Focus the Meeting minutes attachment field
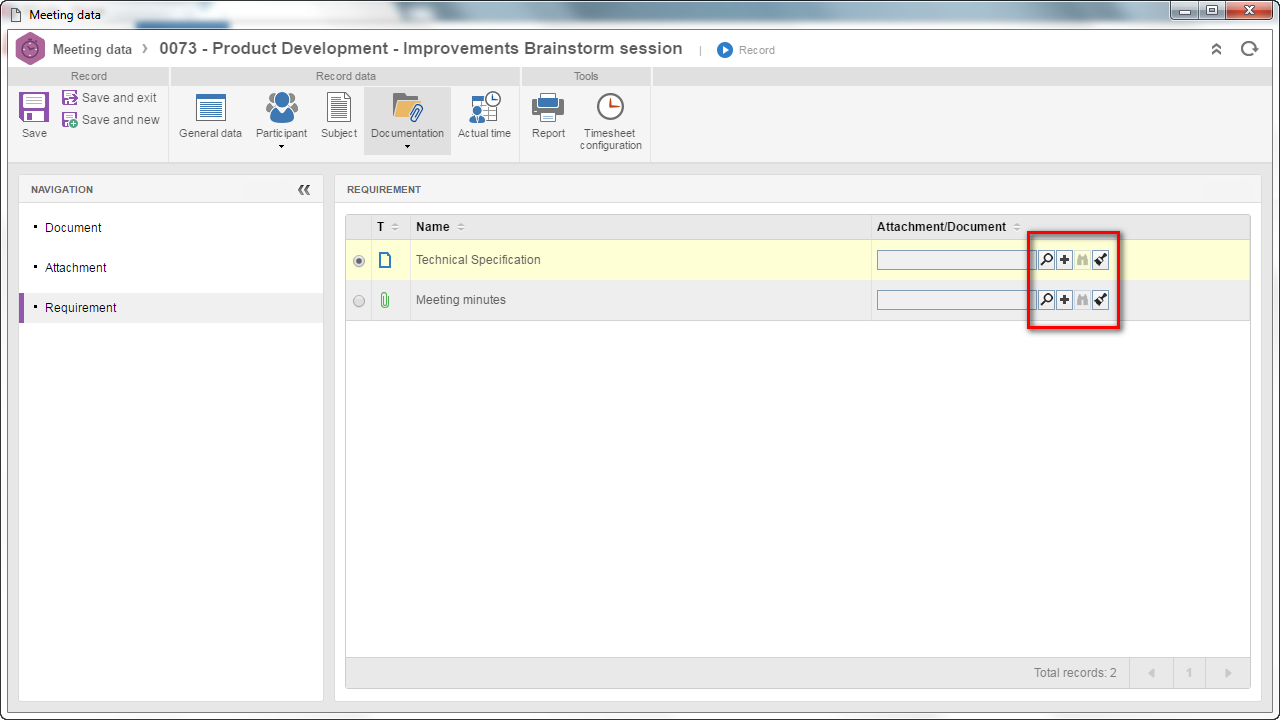The height and width of the screenshot is (720, 1280). (x=956, y=300)
